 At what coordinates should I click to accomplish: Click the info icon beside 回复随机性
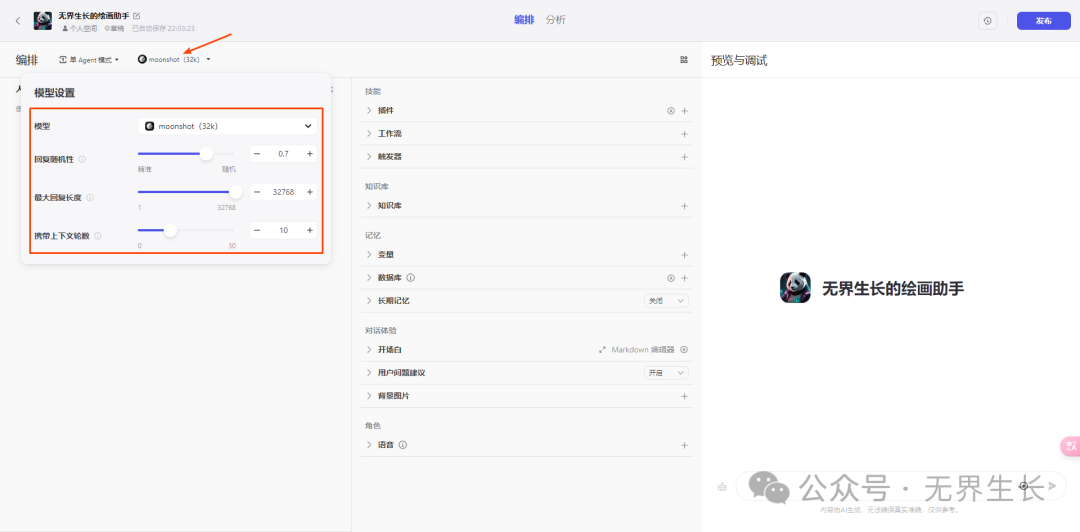82,159
